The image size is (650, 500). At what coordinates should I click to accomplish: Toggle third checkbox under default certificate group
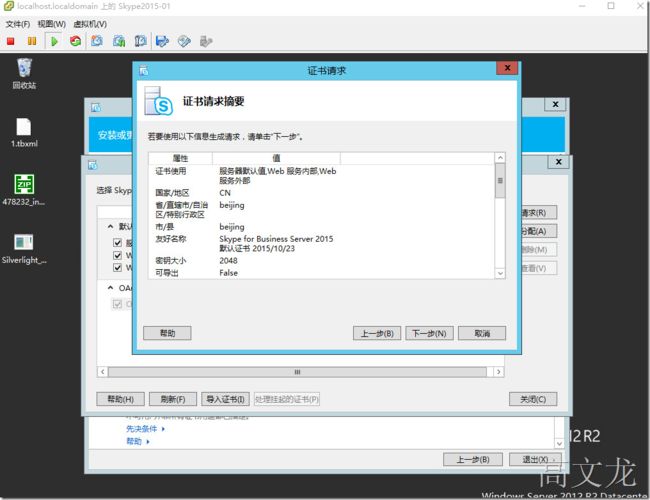117,267
